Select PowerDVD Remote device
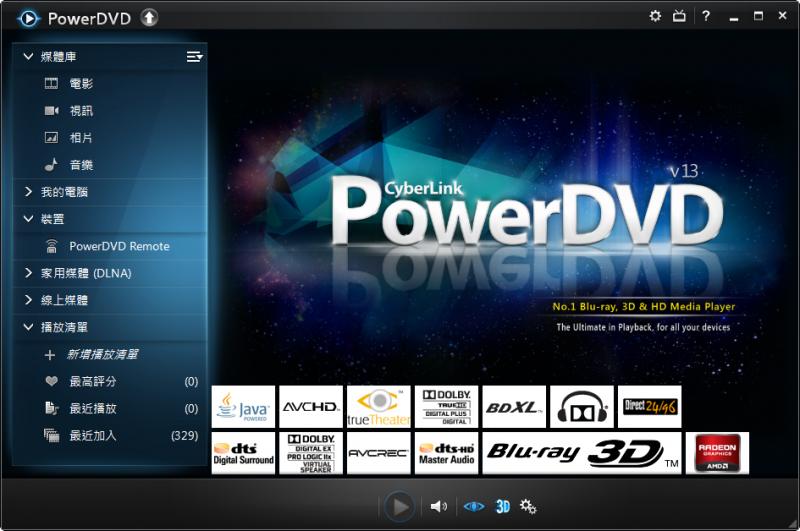Viewport: 800px width, 531px height. click(110, 246)
